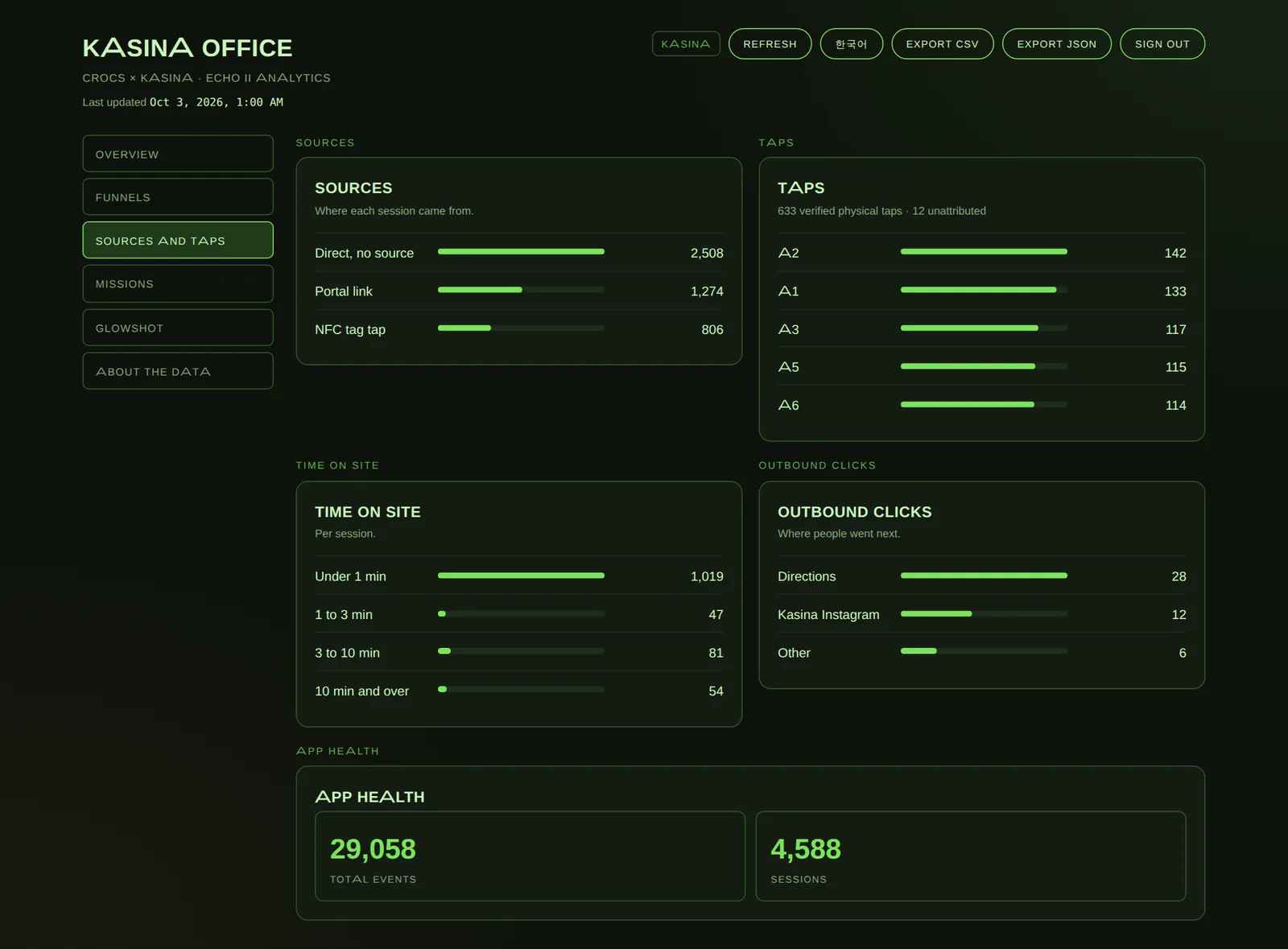Viewport: 1288px width, 949px height.
Task: Click the Outbound Clicks card heading
Action: tap(855, 512)
